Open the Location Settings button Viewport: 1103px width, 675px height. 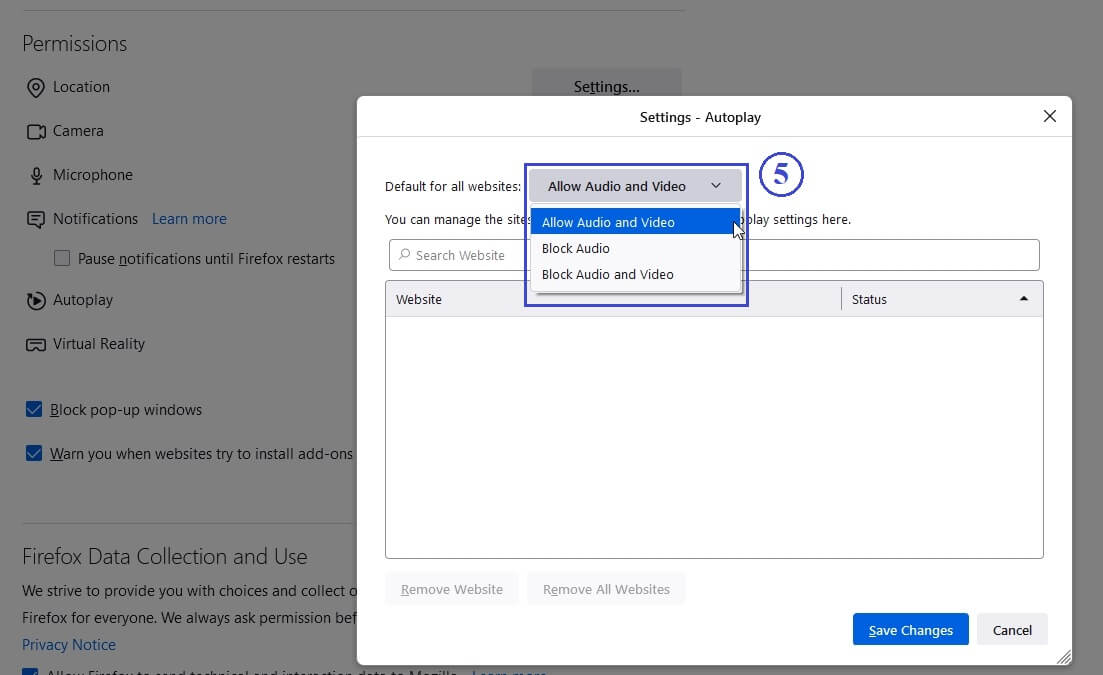point(606,83)
